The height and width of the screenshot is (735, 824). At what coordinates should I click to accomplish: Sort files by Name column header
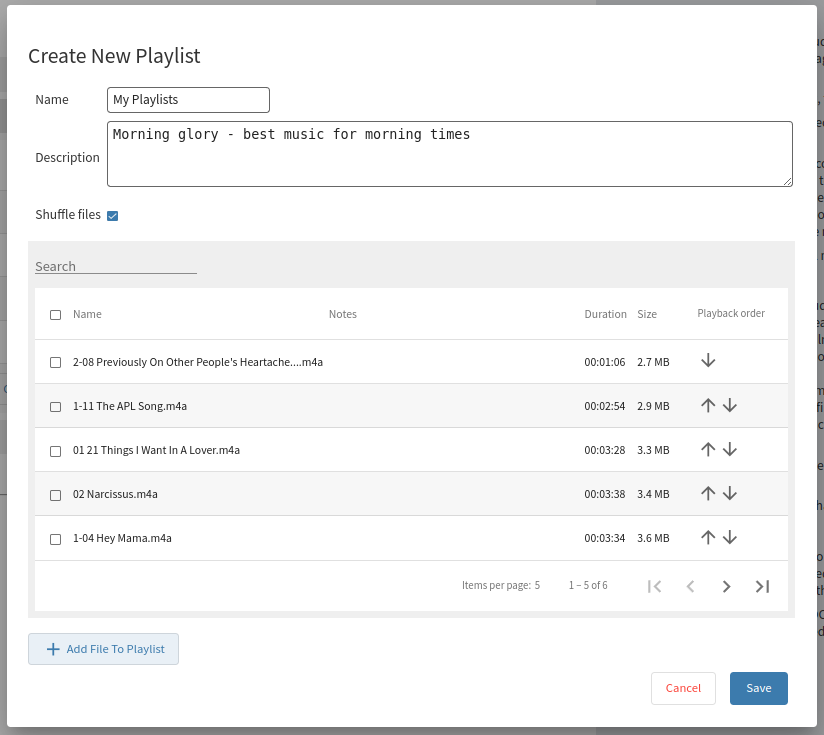pyautogui.click(x=87, y=314)
